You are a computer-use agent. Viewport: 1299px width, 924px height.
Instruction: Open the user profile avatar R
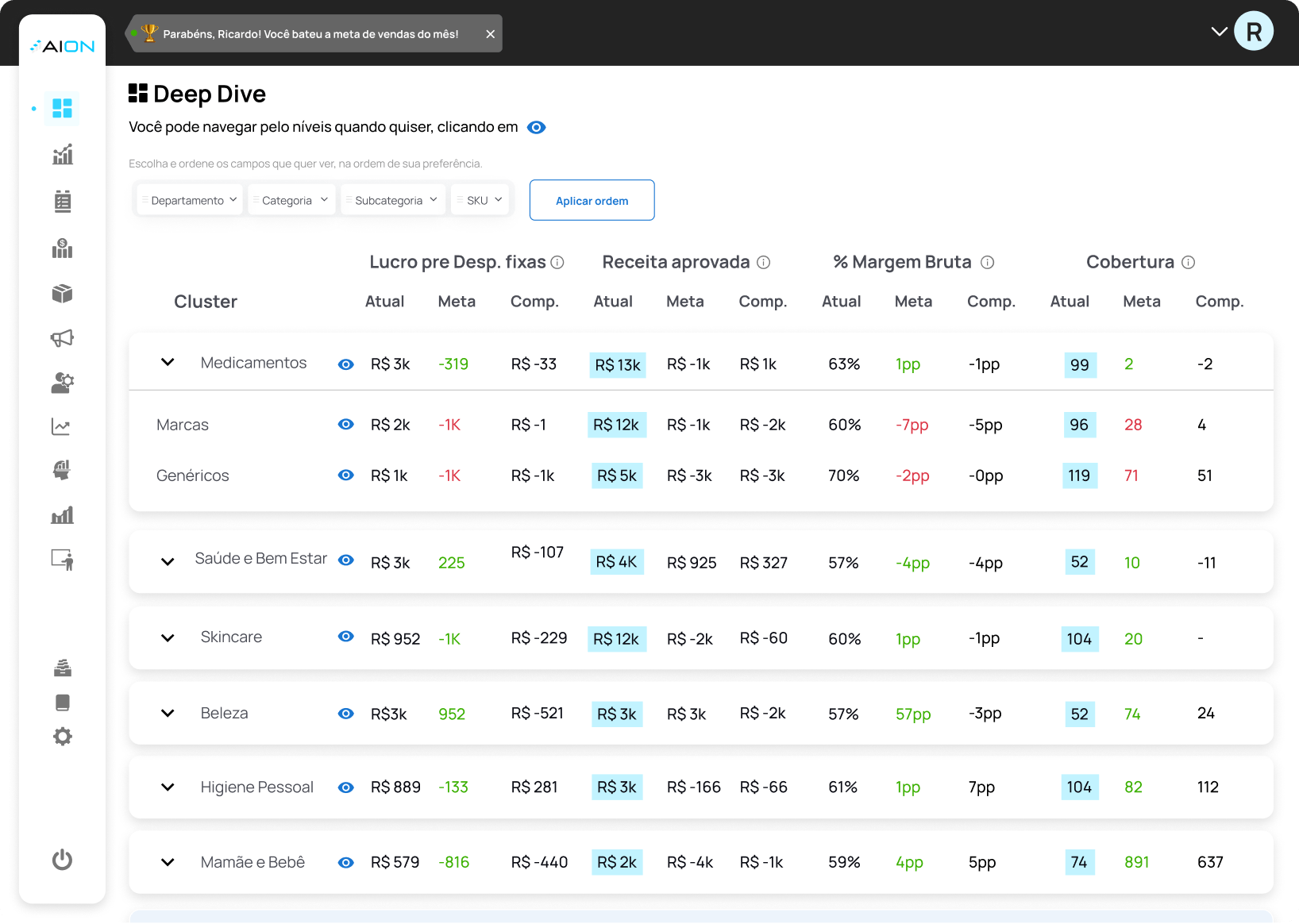(x=1254, y=32)
